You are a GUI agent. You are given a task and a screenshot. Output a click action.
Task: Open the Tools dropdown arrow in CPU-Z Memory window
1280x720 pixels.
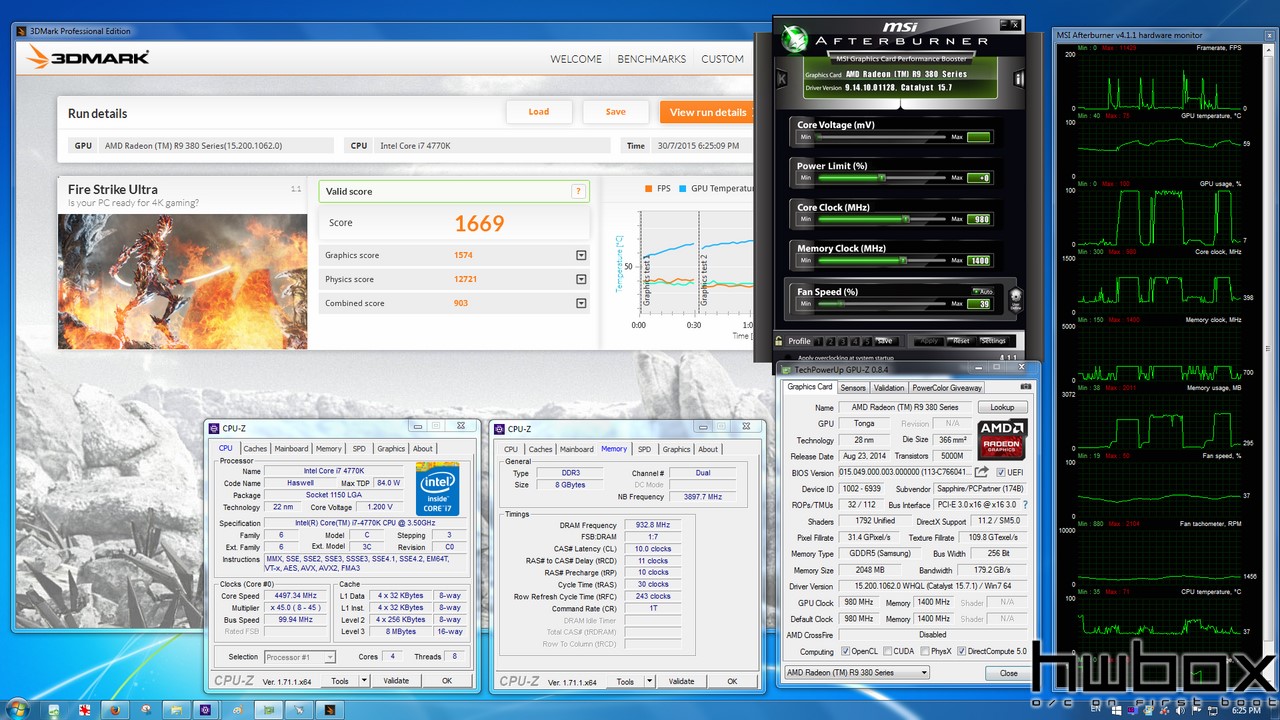point(648,681)
